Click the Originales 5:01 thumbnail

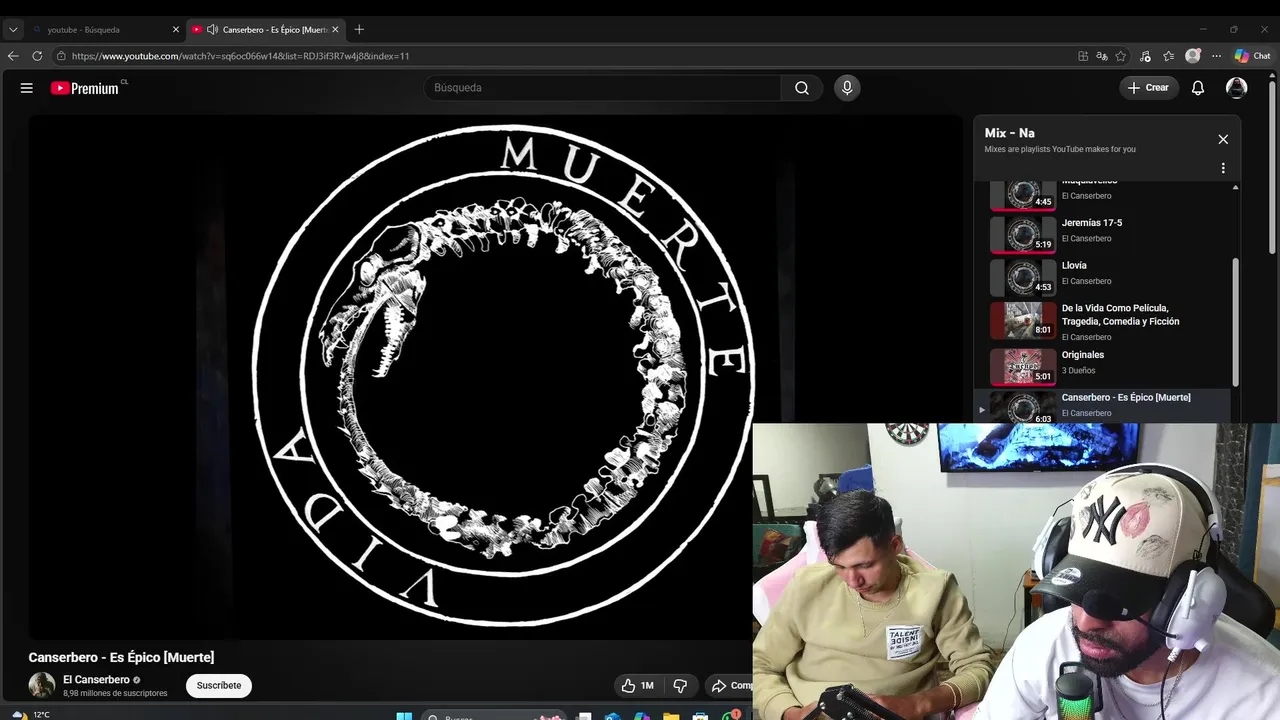(1023, 367)
